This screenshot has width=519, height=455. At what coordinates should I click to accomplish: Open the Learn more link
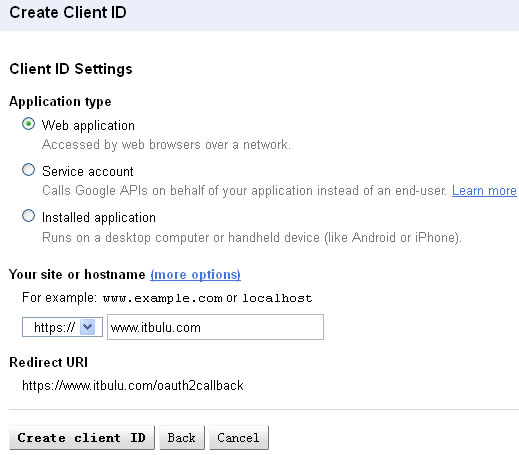pos(484,191)
